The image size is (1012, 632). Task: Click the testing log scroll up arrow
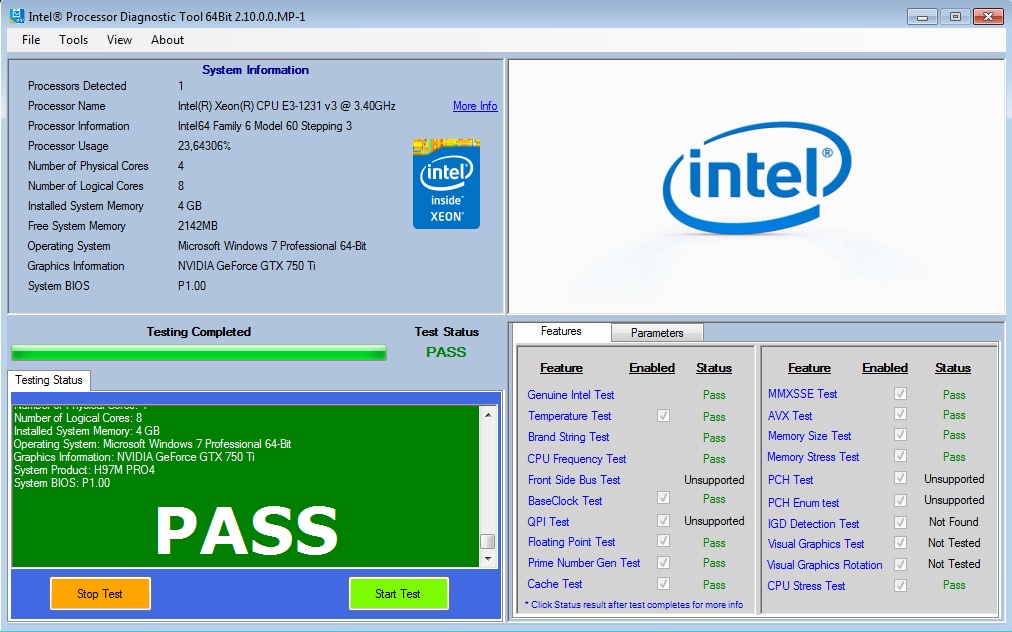488,414
